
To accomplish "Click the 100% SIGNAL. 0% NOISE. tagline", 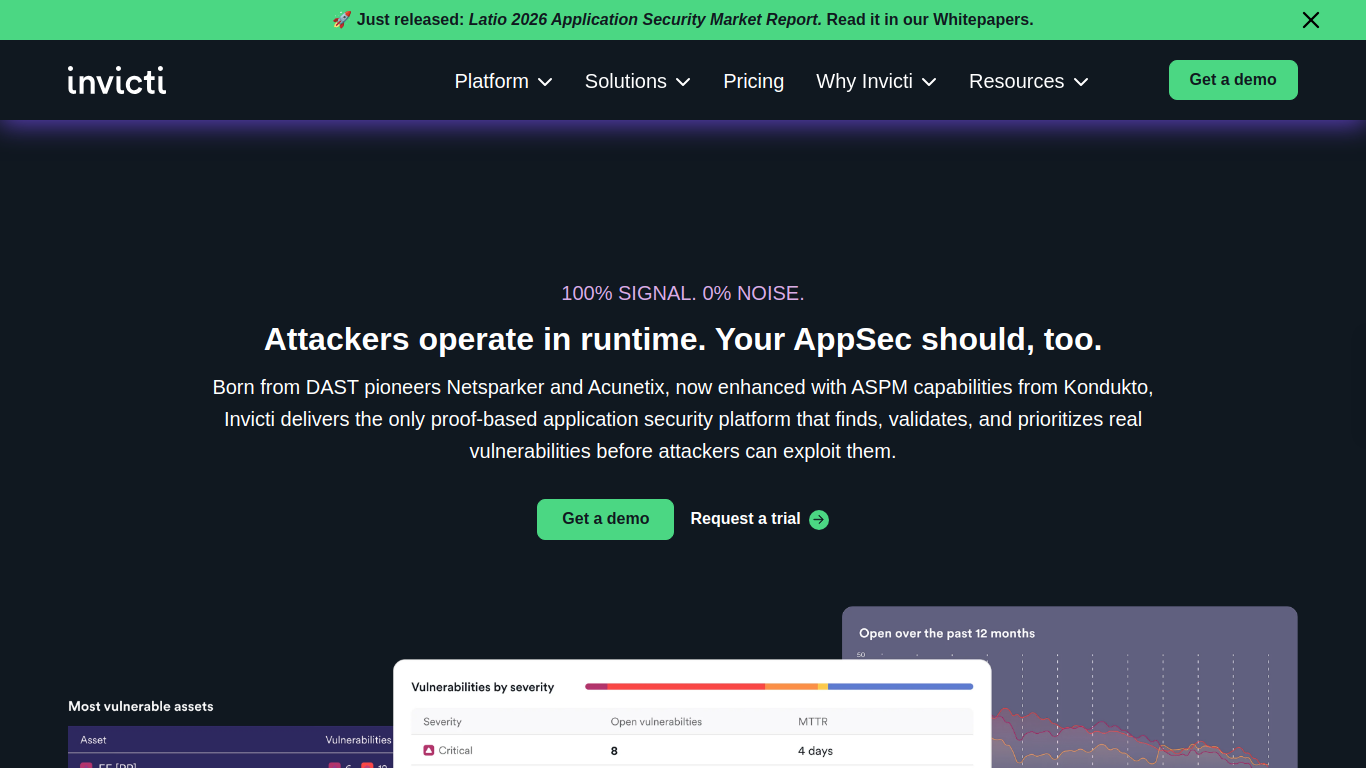I will click(x=683, y=293).
